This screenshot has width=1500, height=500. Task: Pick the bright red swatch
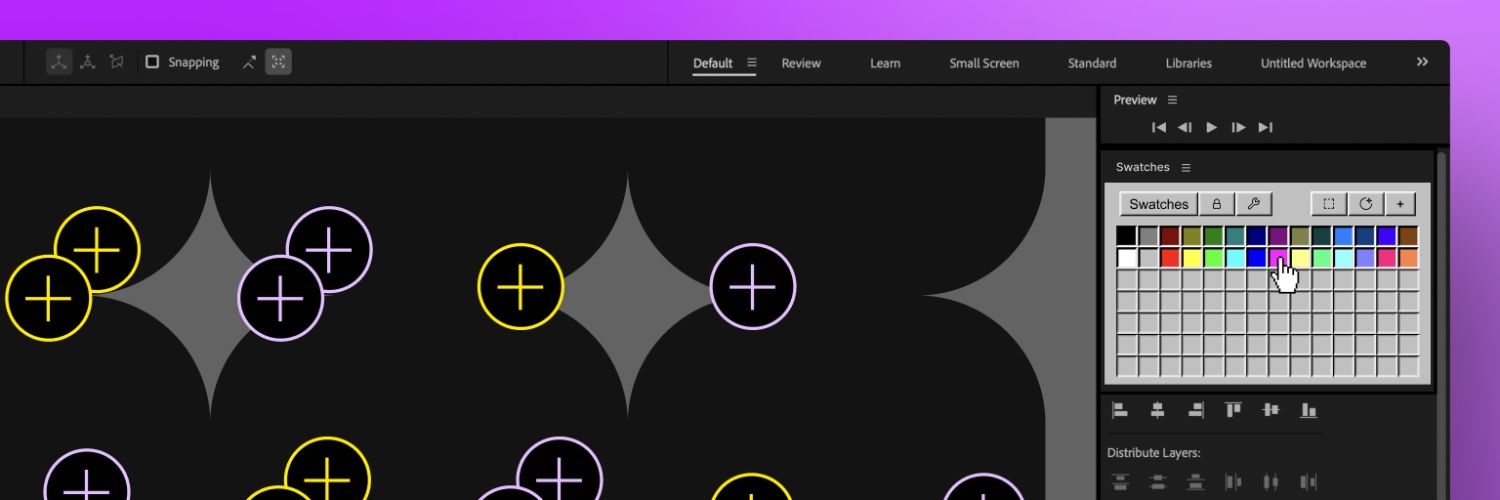tap(1170, 258)
